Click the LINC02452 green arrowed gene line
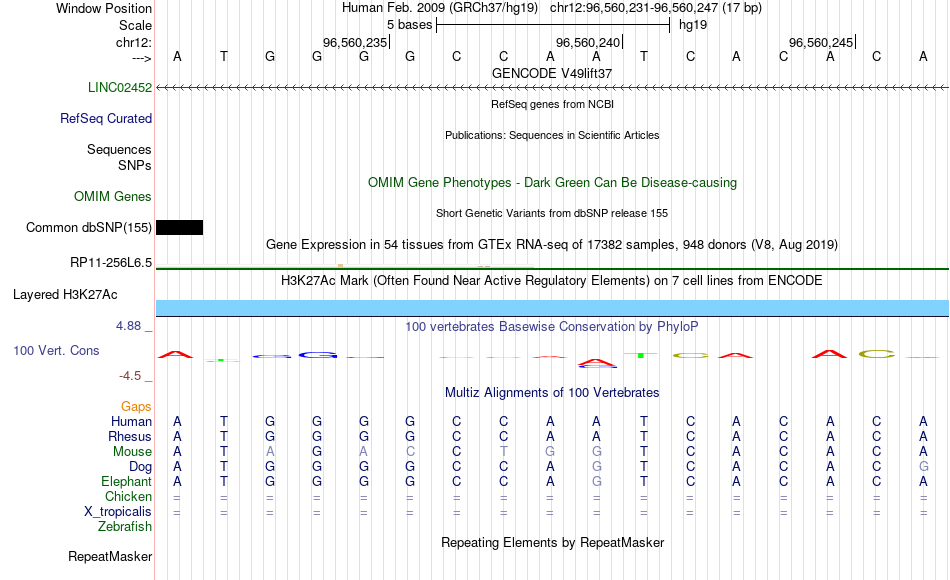Screen dimensions: 950x580 (x=552, y=88)
